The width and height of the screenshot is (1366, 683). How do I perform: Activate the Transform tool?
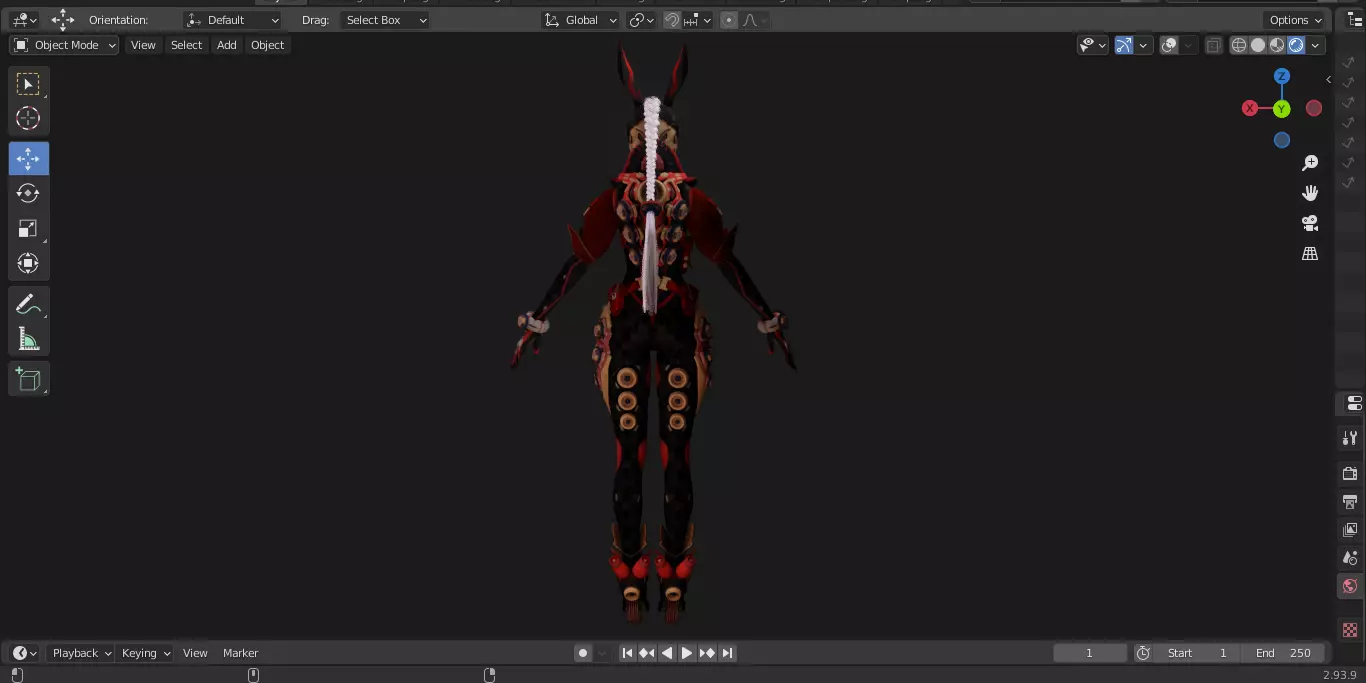(x=28, y=263)
